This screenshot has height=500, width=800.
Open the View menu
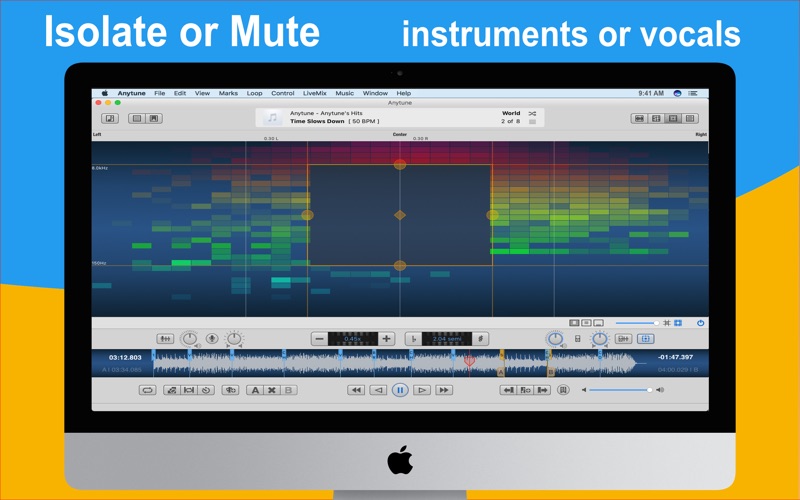[x=203, y=93]
